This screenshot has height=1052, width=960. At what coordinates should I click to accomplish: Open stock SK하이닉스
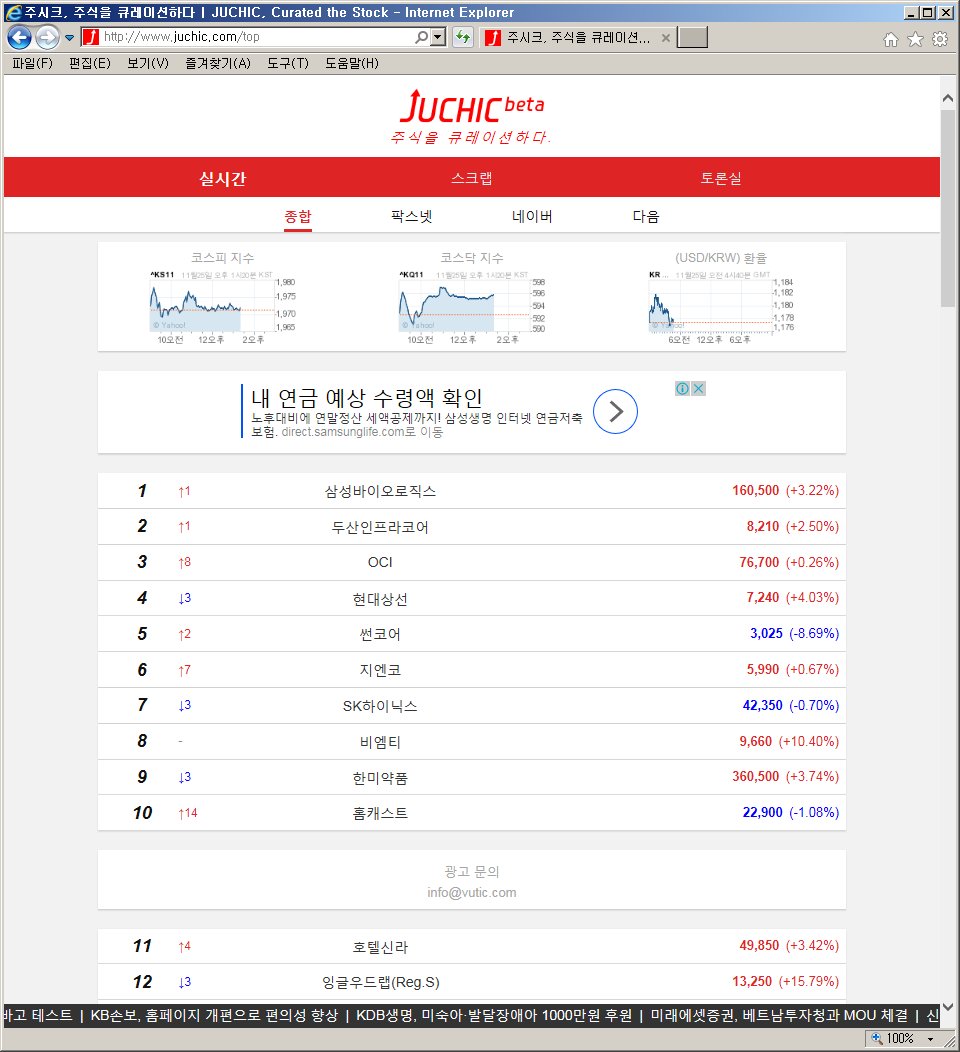[x=380, y=706]
